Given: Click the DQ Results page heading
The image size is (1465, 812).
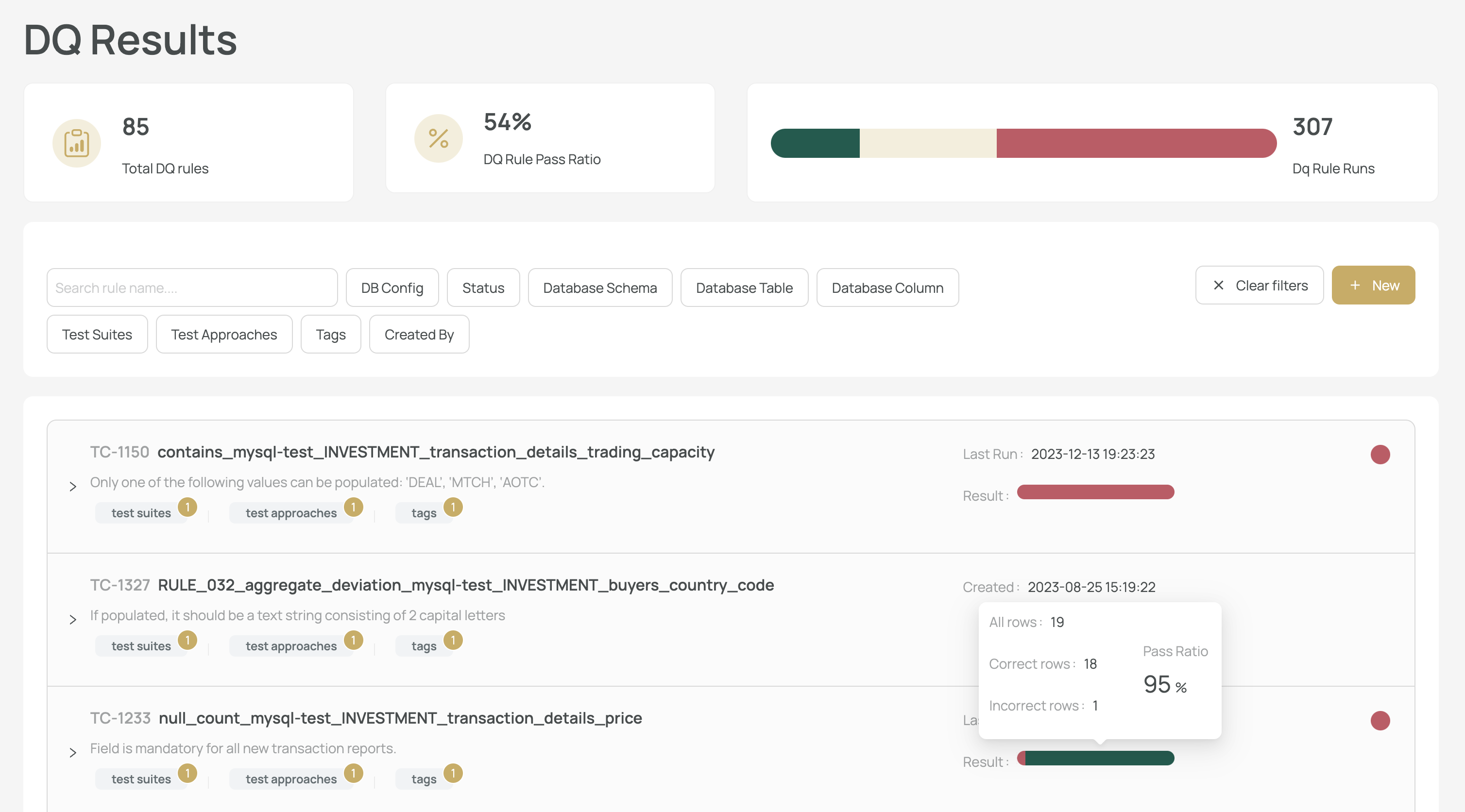Looking at the screenshot, I should [130, 39].
